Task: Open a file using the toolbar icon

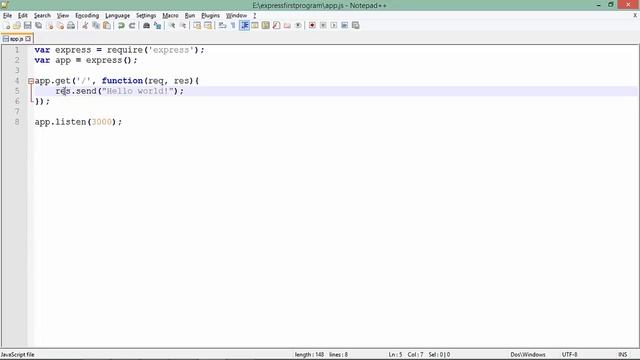Action: pyautogui.click(x=17, y=25)
